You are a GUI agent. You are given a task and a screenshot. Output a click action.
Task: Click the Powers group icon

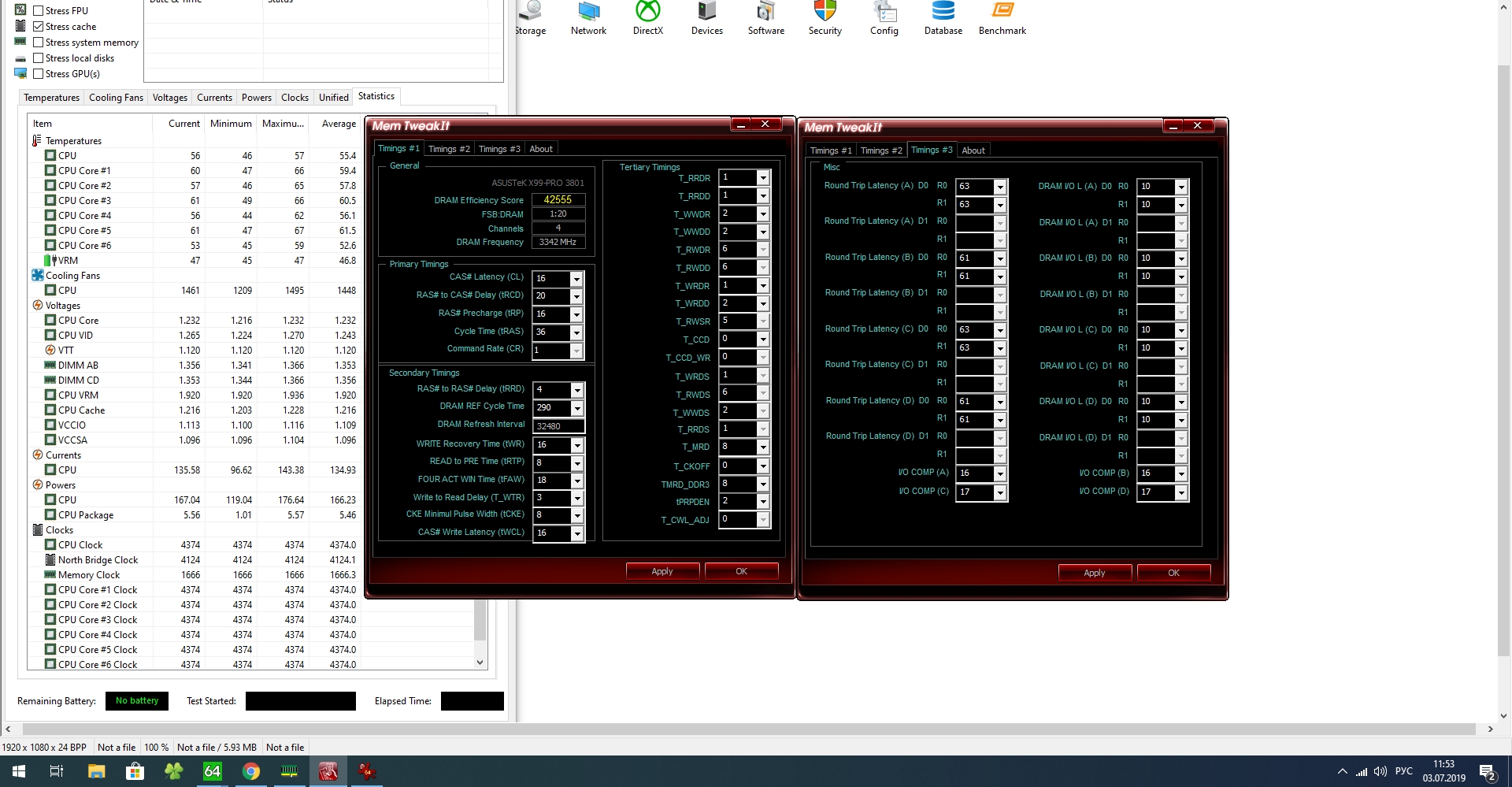tap(37, 484)
